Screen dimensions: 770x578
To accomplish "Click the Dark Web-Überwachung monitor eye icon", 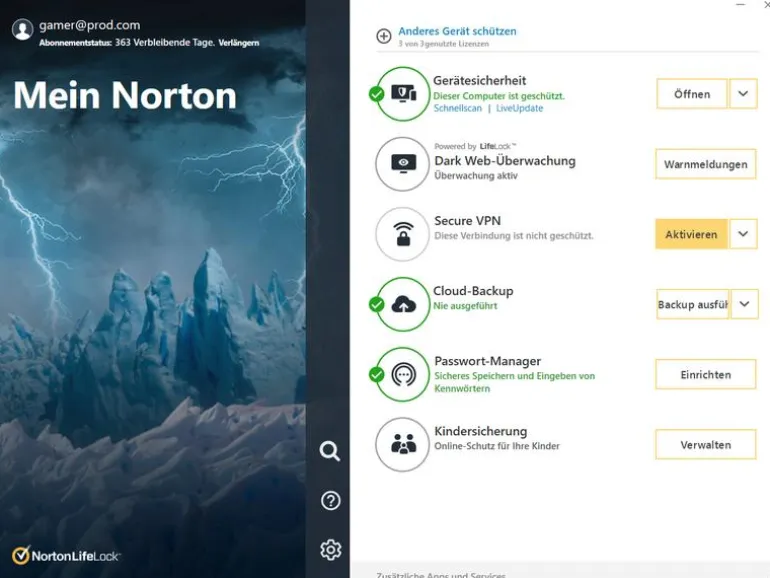I will [403, 164].
